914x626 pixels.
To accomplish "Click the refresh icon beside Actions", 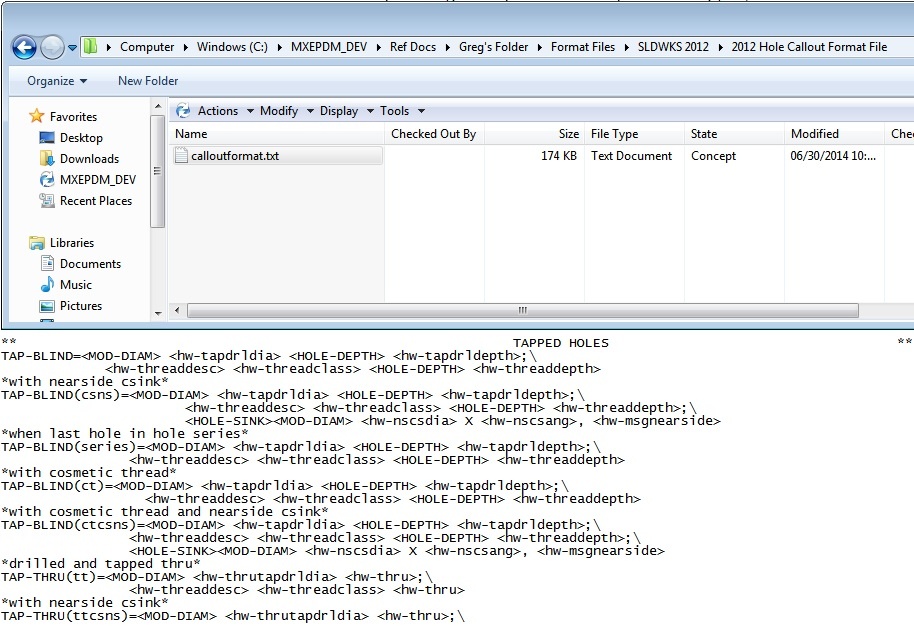I will tap(183, 111).
